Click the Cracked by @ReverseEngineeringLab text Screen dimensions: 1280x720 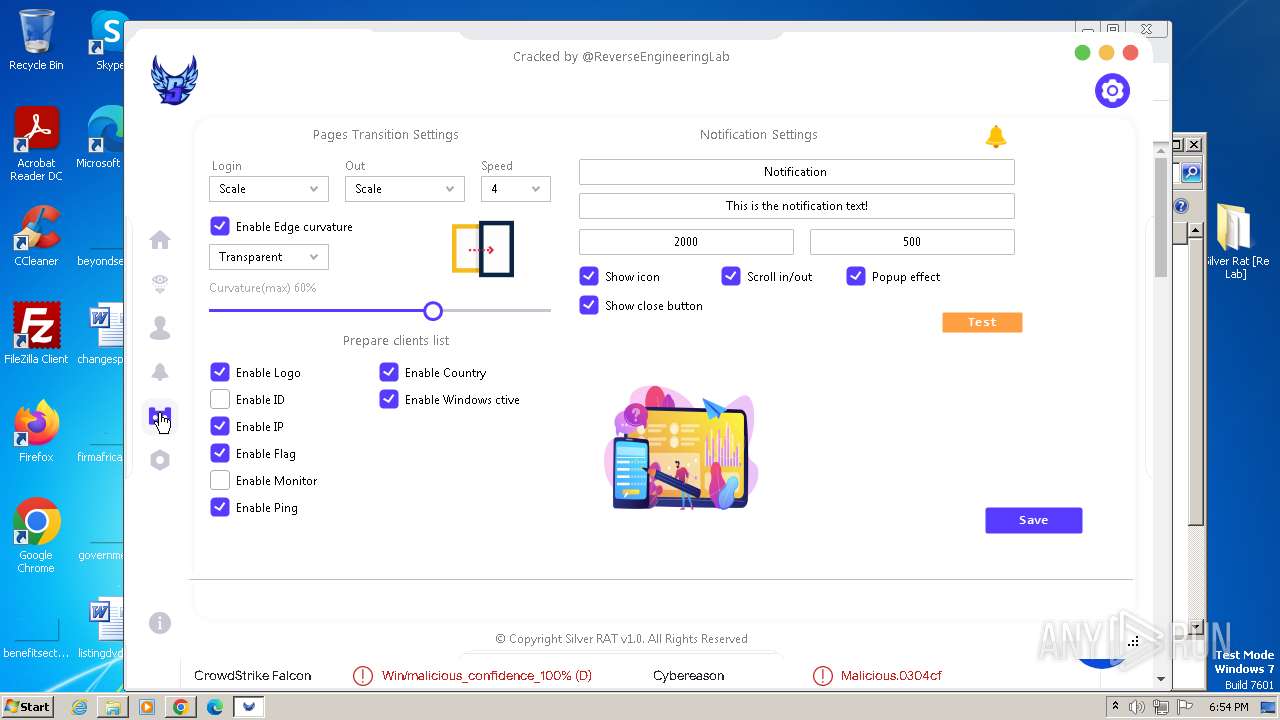621,57
